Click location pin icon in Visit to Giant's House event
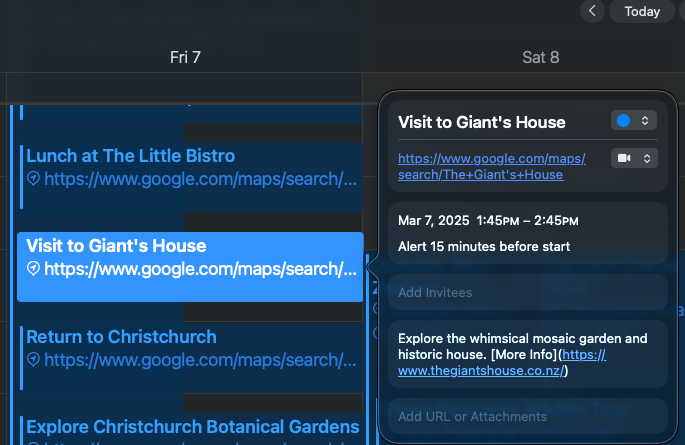The image size is (685, 445). (x=33, y=269)
